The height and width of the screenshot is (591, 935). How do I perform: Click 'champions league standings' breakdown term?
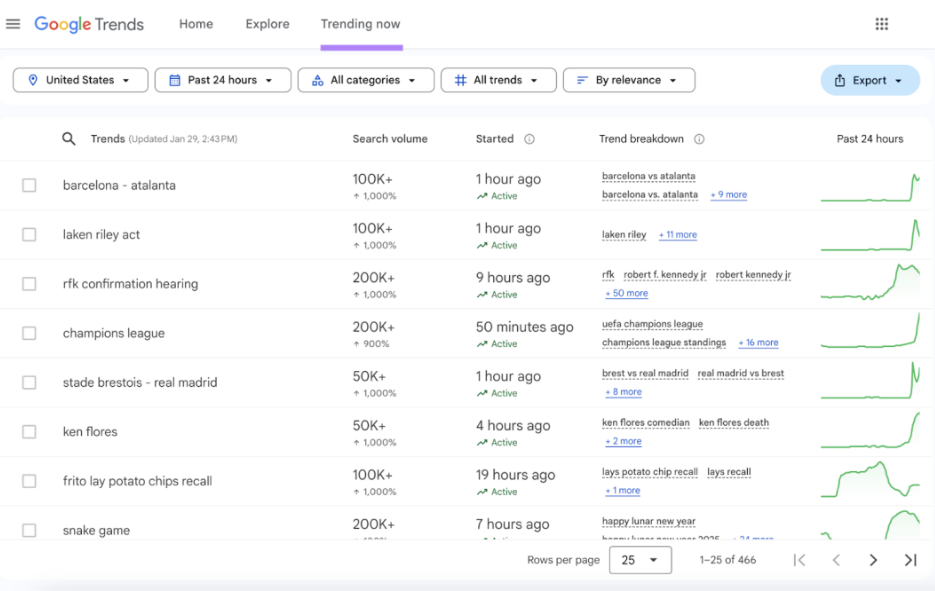pos(664,342)
